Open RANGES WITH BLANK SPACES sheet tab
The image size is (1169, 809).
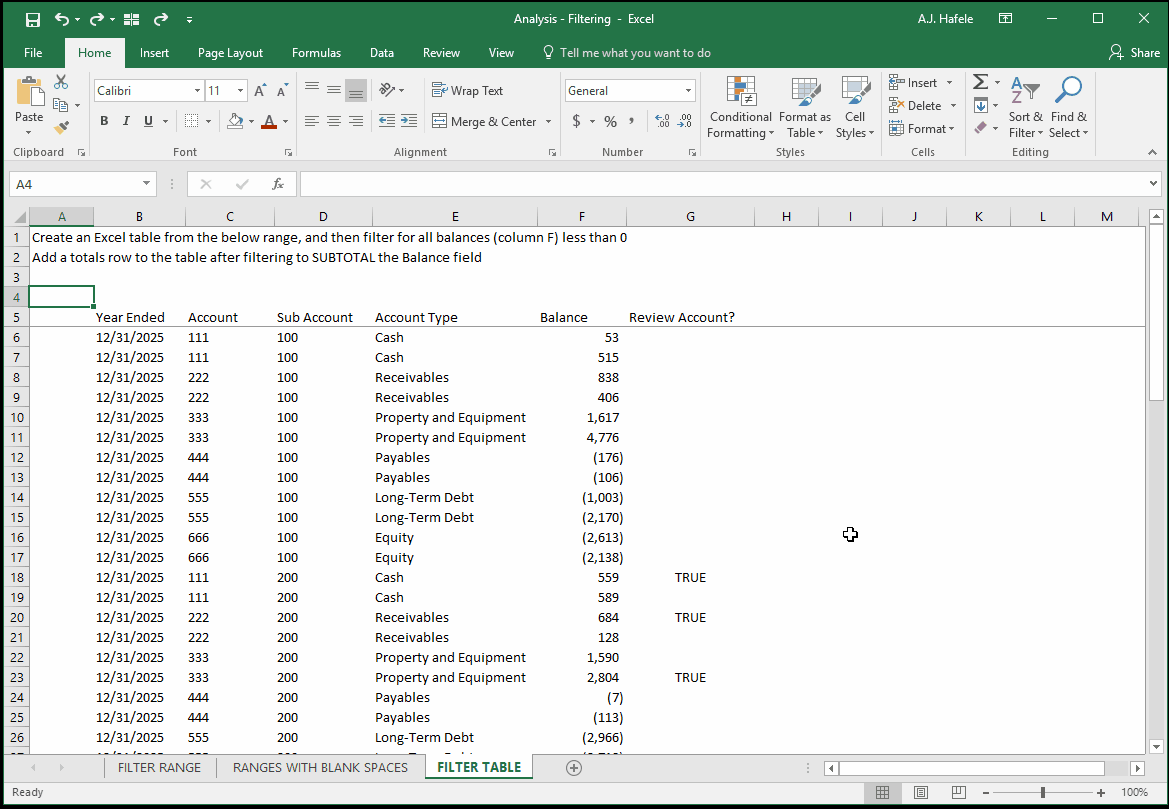(321, 767)
